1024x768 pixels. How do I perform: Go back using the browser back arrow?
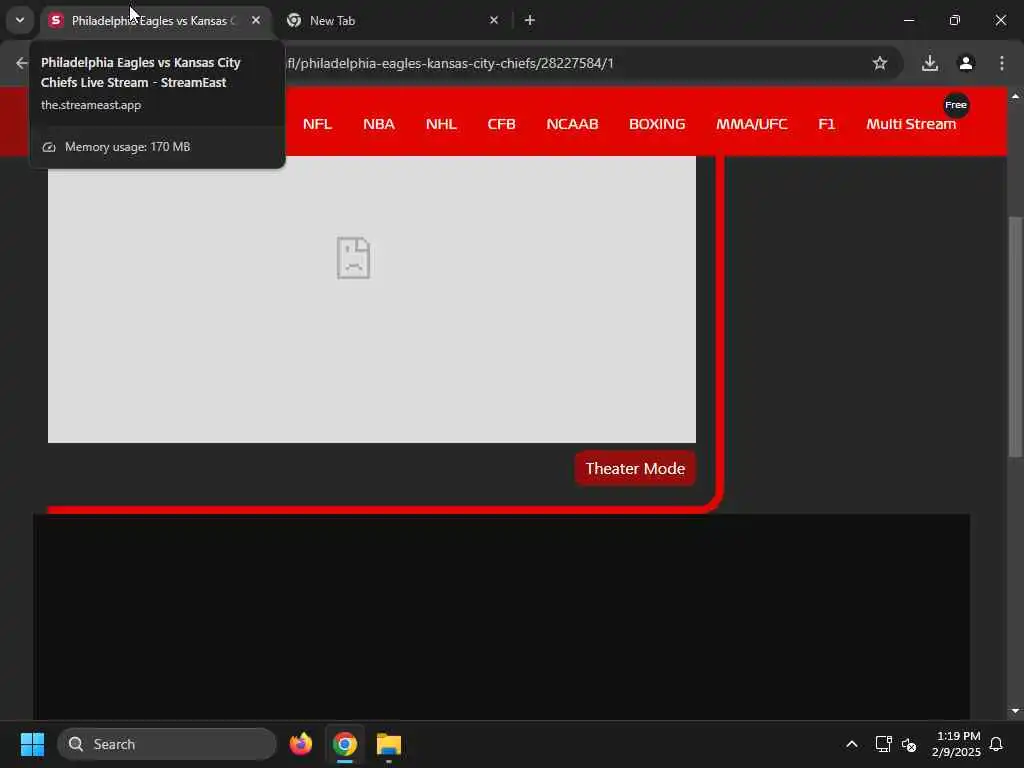pos(22,63)
